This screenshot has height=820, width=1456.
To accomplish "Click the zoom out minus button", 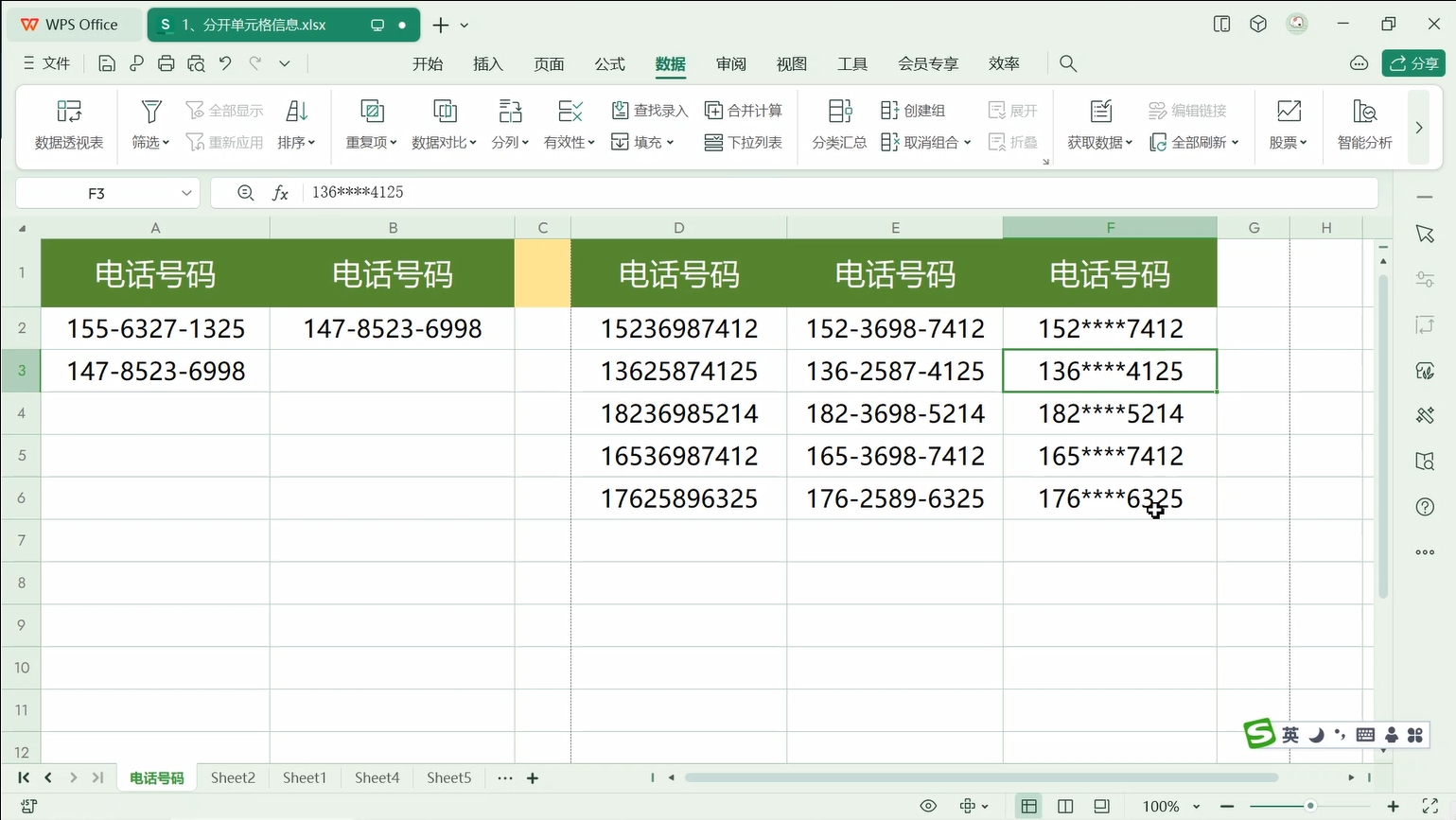I will point(1227,806).
